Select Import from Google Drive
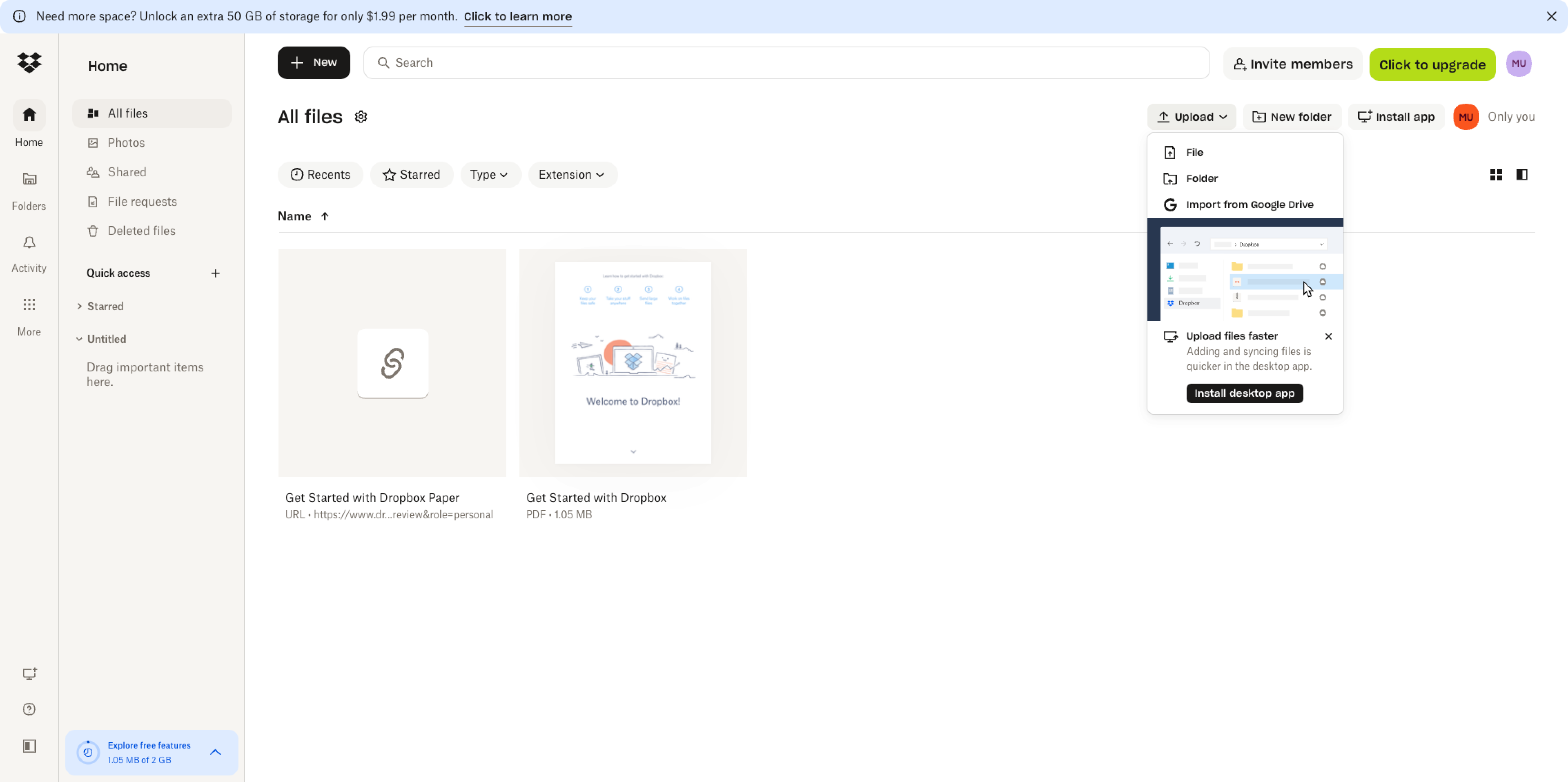The width and height of the screenshot is (1568, 782). pyautogui.click(x=1245, y=204)
